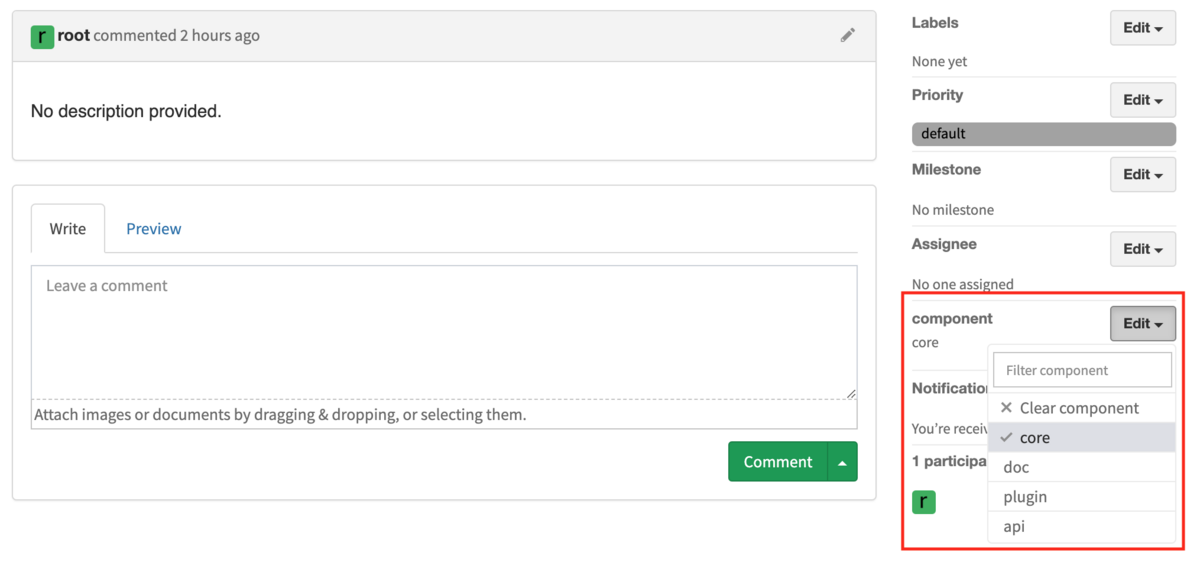
Task: Collapse the component Edit dropdown
Action: 1143,323
